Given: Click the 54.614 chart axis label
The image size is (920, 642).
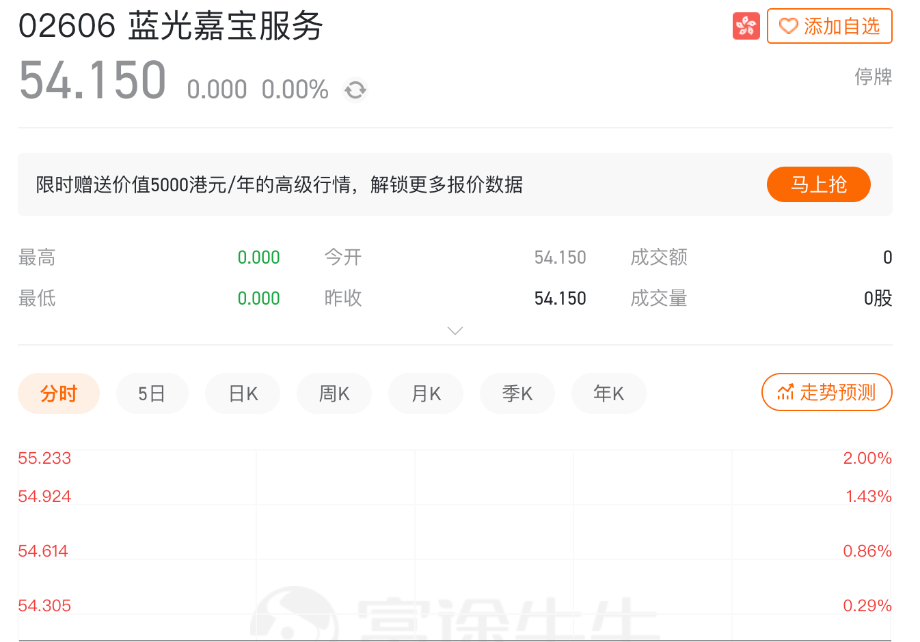Looking at the screenshot, I should (x=43, y=550).
